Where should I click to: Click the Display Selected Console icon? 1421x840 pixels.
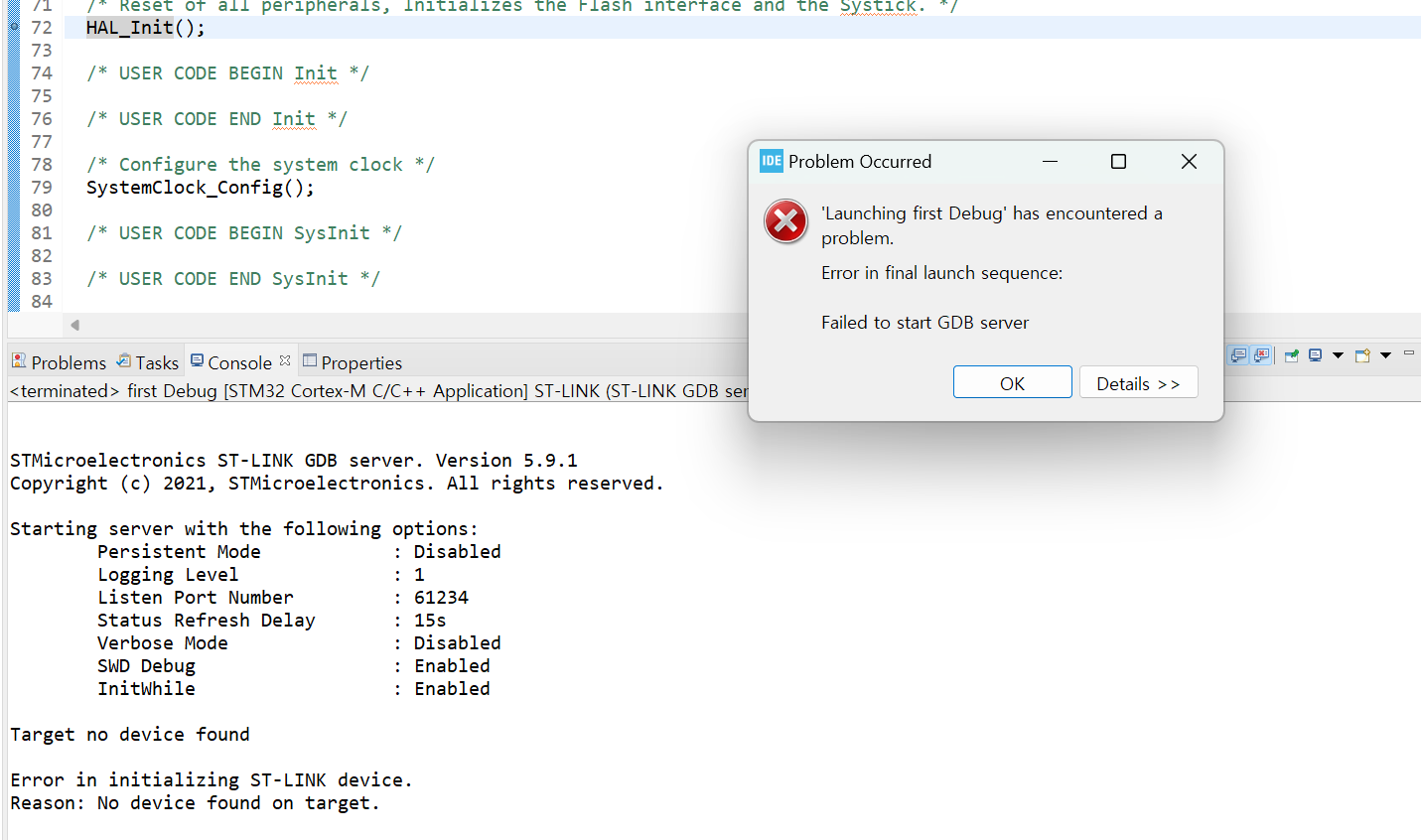[1315, 355]
